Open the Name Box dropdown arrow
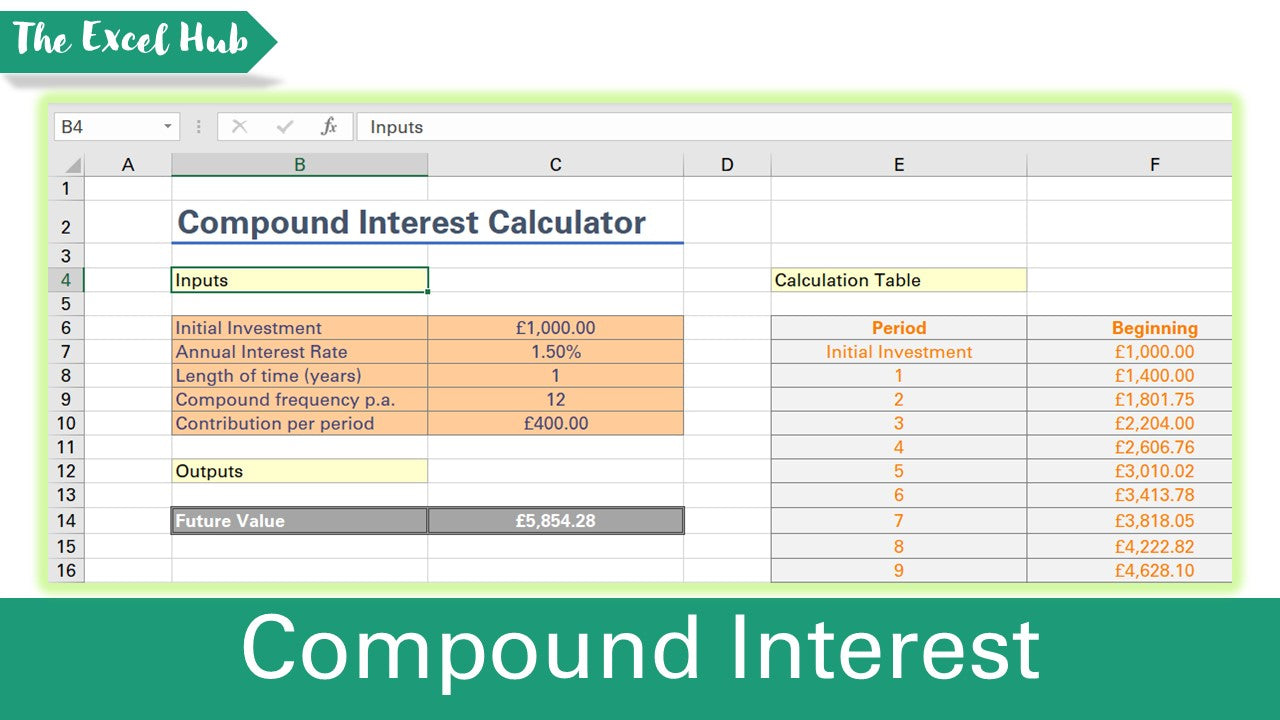The image size is (1280, 720). (166, 127)
